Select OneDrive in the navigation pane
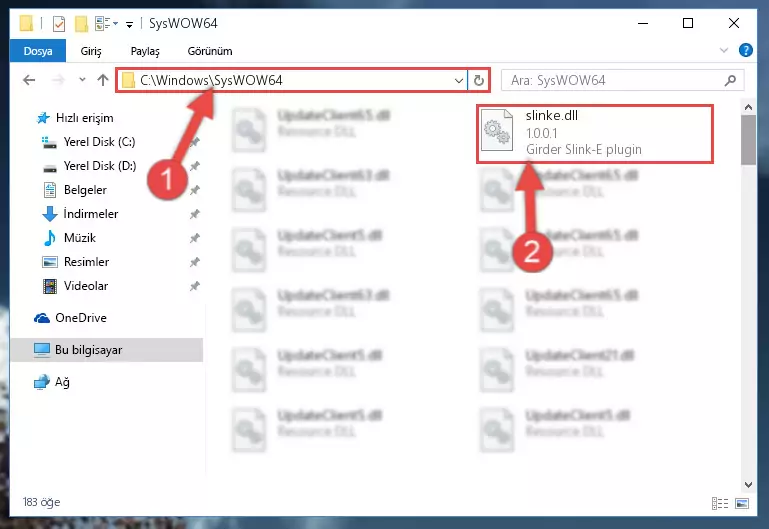This screenshot has height=529, width=769. (80, 318)
